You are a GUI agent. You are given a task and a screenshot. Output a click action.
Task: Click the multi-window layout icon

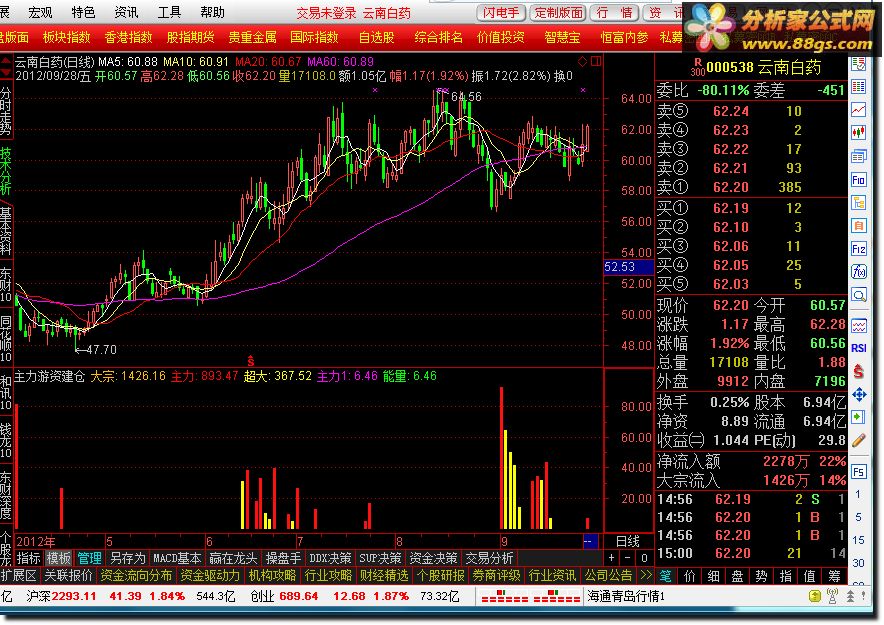(859, 156)
